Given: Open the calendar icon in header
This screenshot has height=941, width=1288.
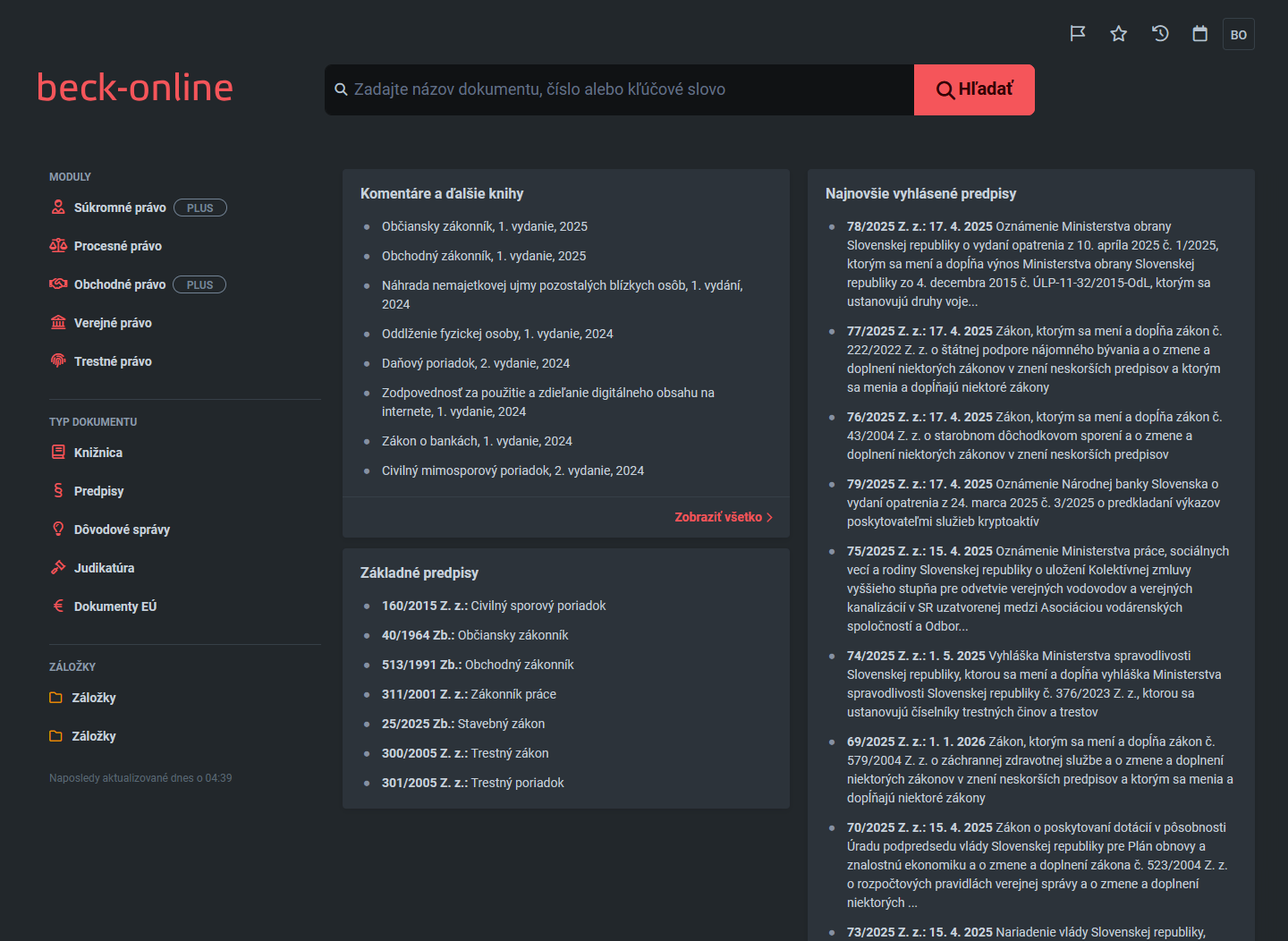Looking at the screenshot, I should 1200,34.
